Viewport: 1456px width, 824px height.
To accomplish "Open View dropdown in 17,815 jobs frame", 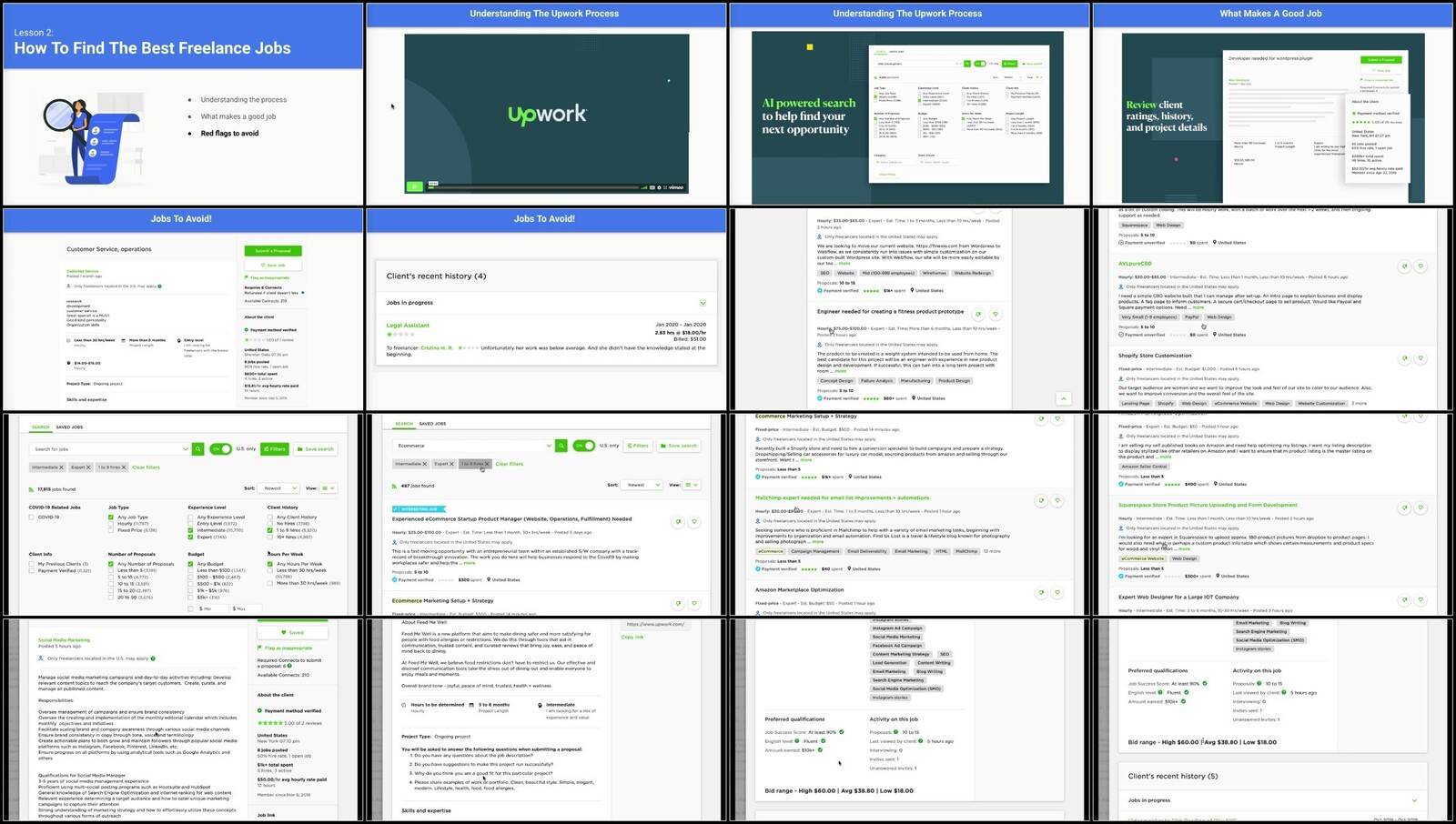I will [x=329, y=488].
